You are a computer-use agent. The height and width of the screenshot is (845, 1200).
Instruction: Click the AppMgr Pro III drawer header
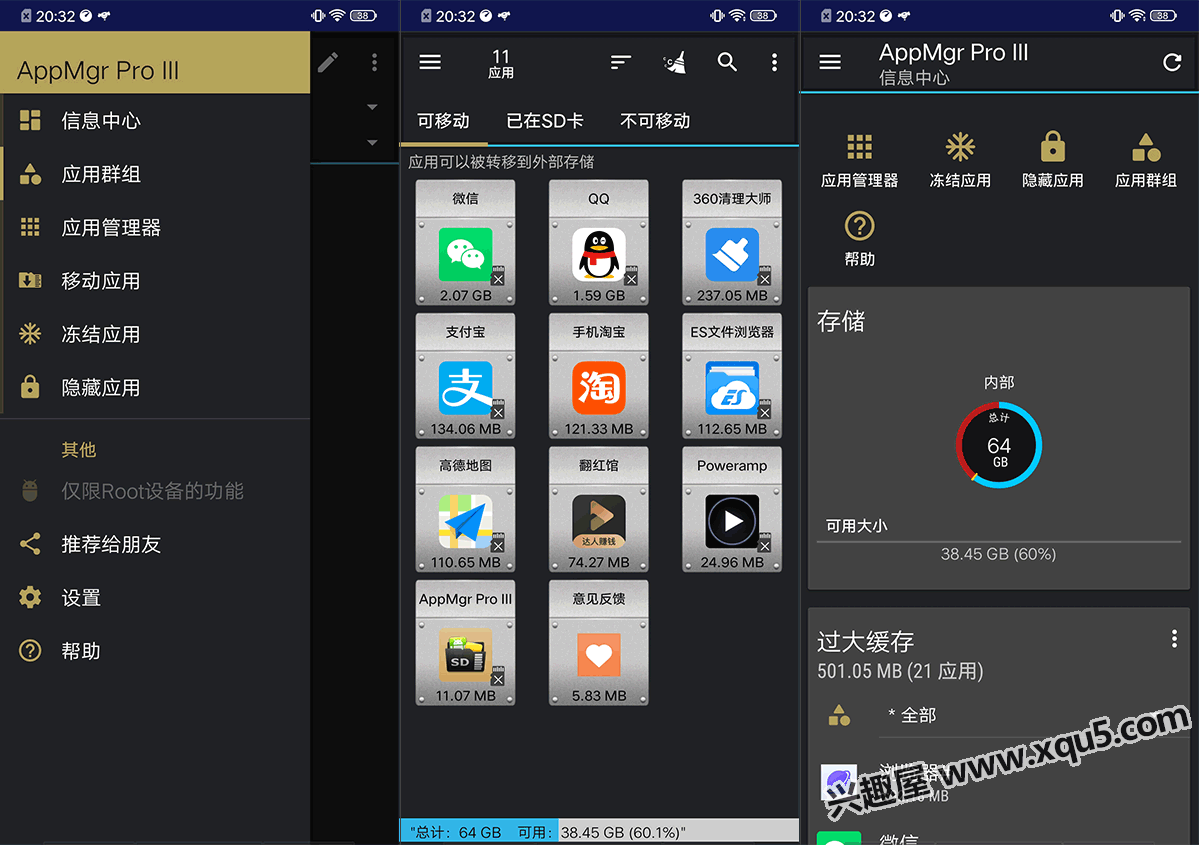tap(155, 62)
